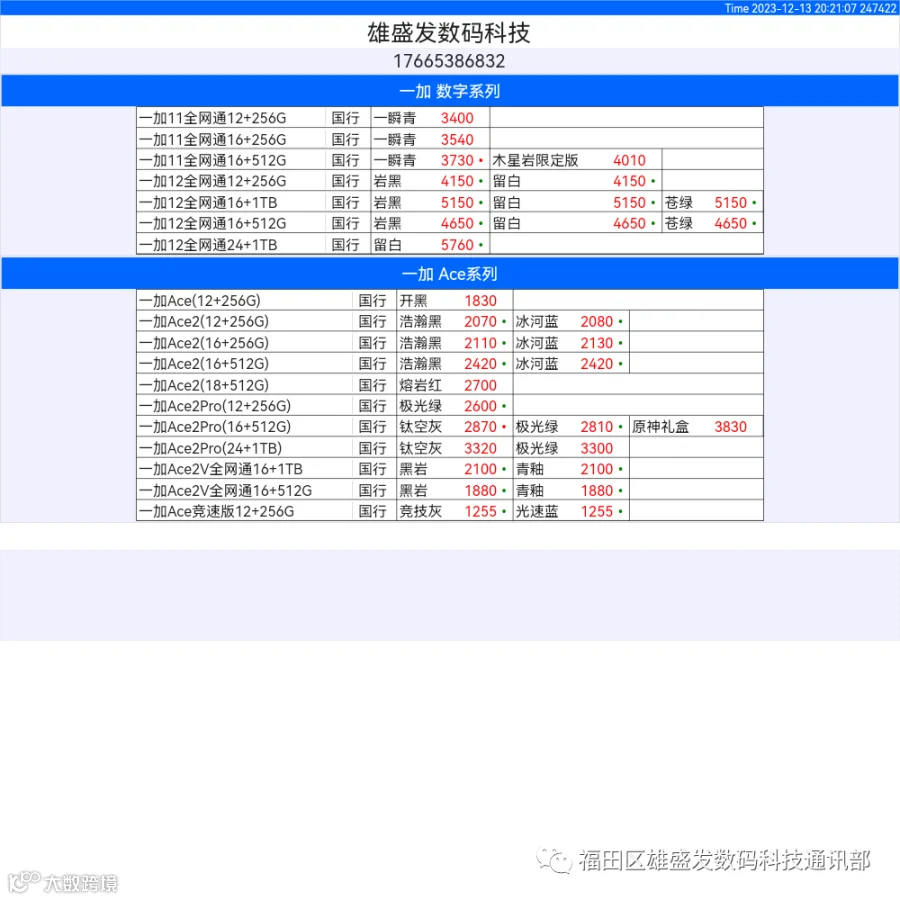Click the 熔岩红 color cell
This screenshot has width=900, height=900.
point(420,385)
